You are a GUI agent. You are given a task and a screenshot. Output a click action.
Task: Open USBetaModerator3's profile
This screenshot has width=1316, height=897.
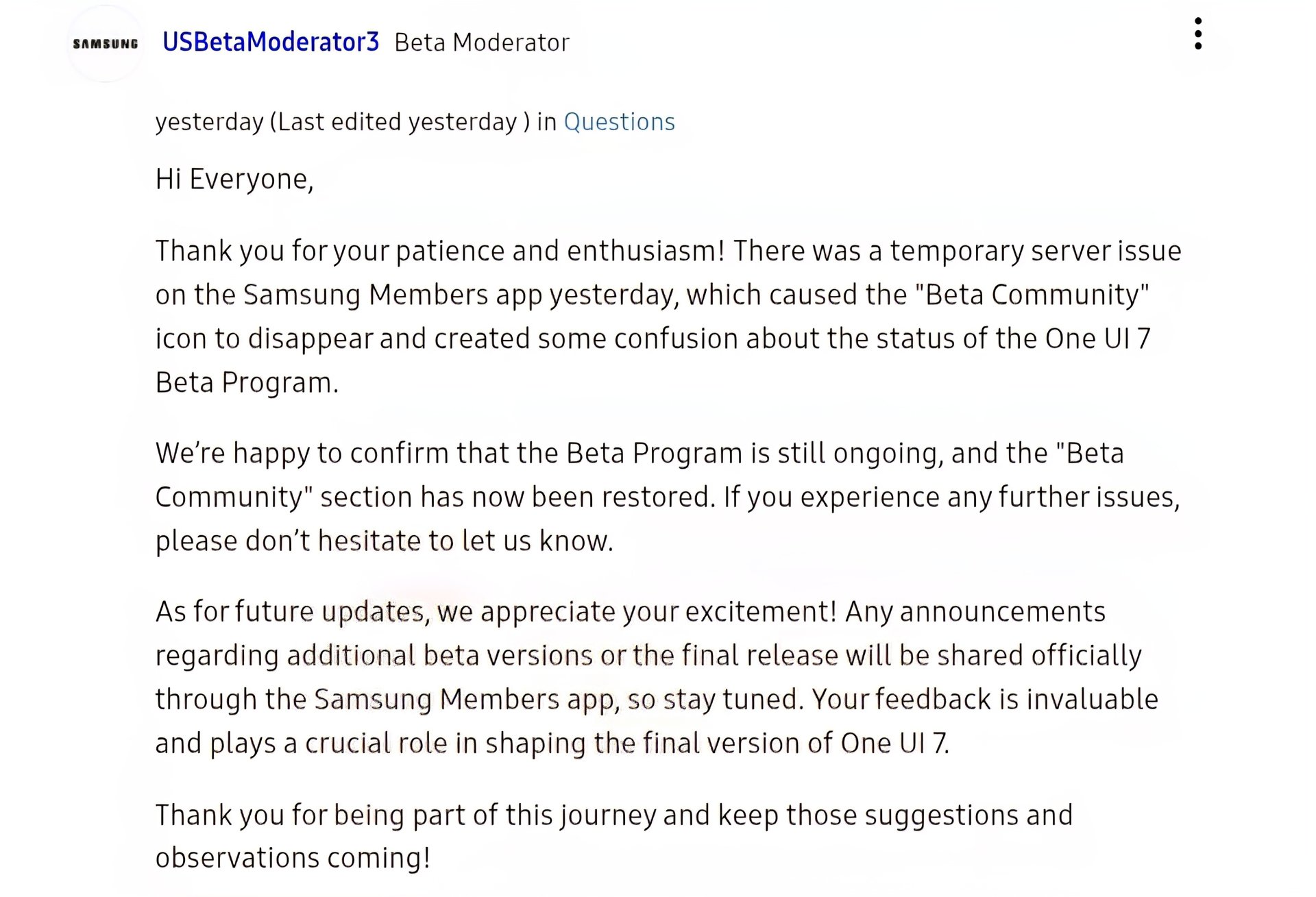[x=271, y=42]
